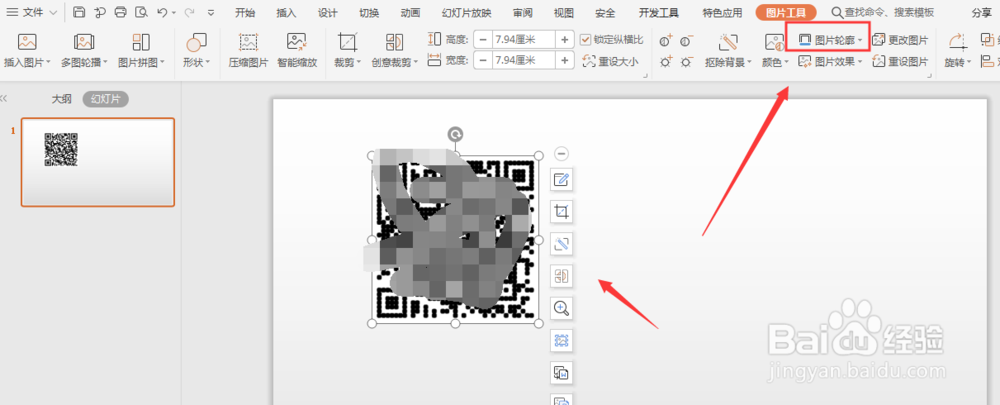The height and width of the screenshot is (405, 1000).
Task: Switch to the 视图 tab
Action: tap(564, 13)
